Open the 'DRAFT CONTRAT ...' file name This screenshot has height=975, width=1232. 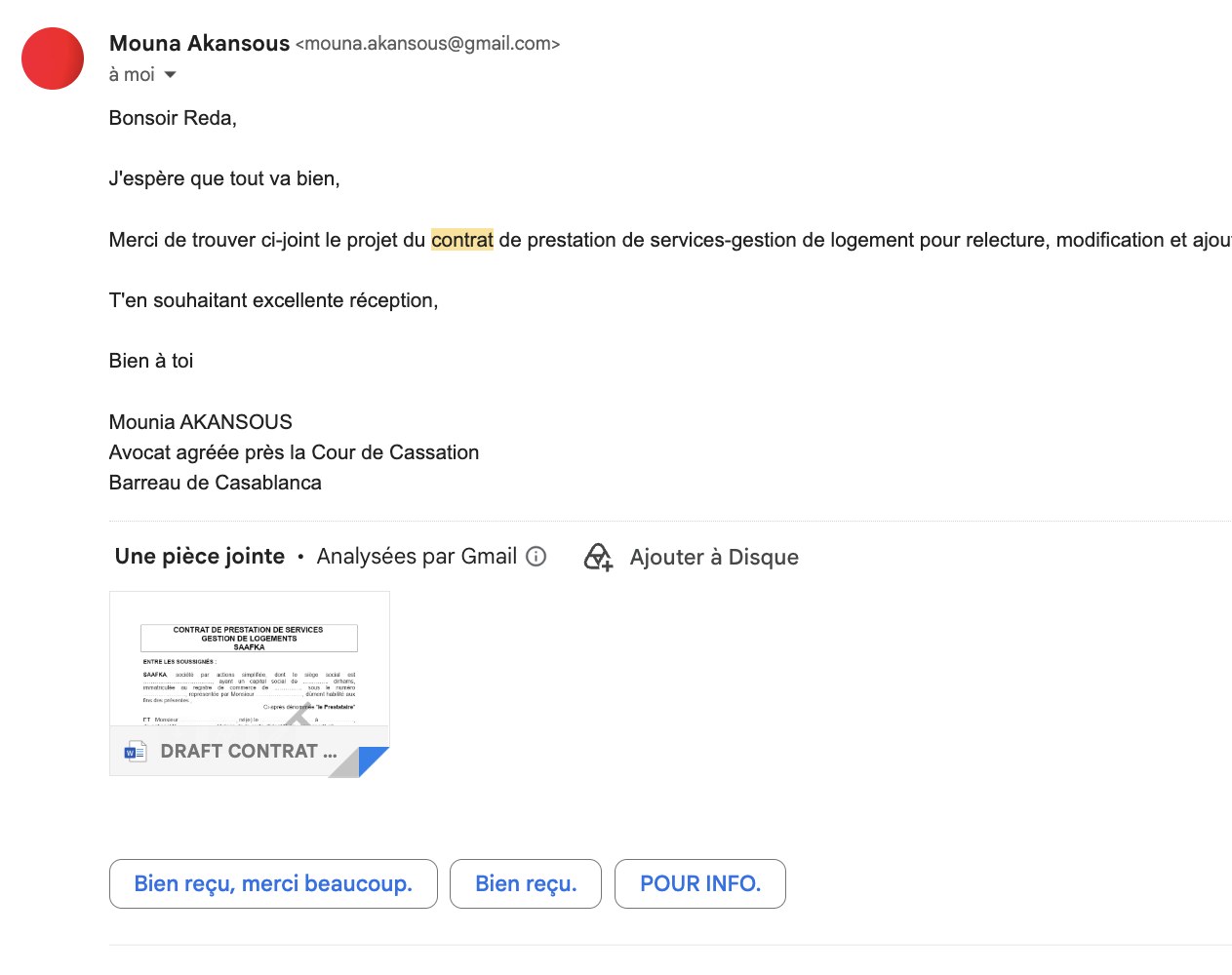point(249,751)
